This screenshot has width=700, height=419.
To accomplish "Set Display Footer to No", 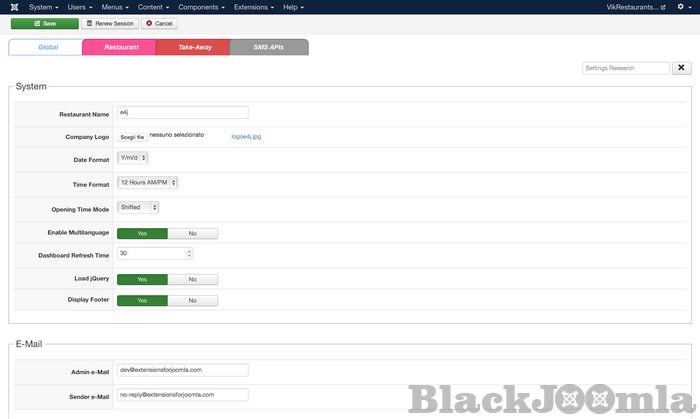I will (192, 300).
